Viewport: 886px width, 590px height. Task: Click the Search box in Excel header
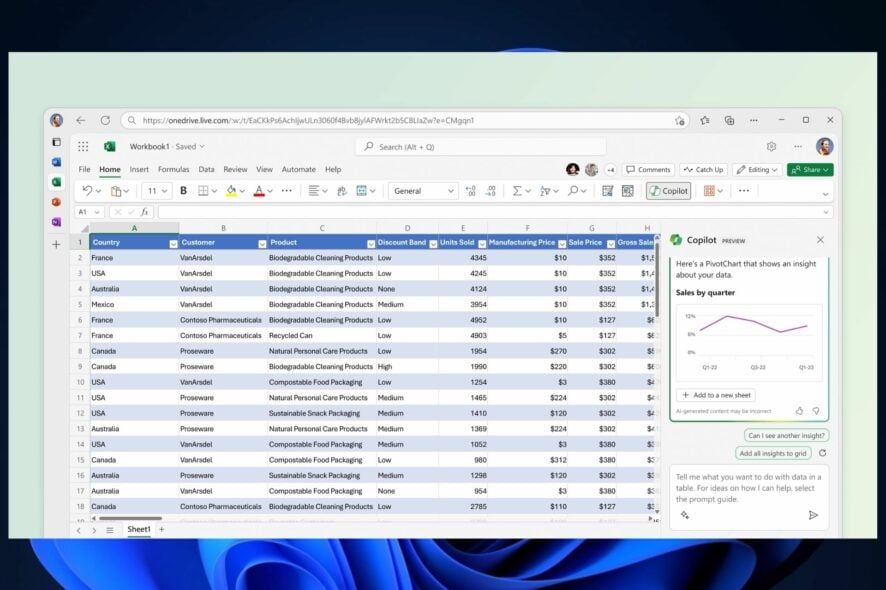coord(480,147)
